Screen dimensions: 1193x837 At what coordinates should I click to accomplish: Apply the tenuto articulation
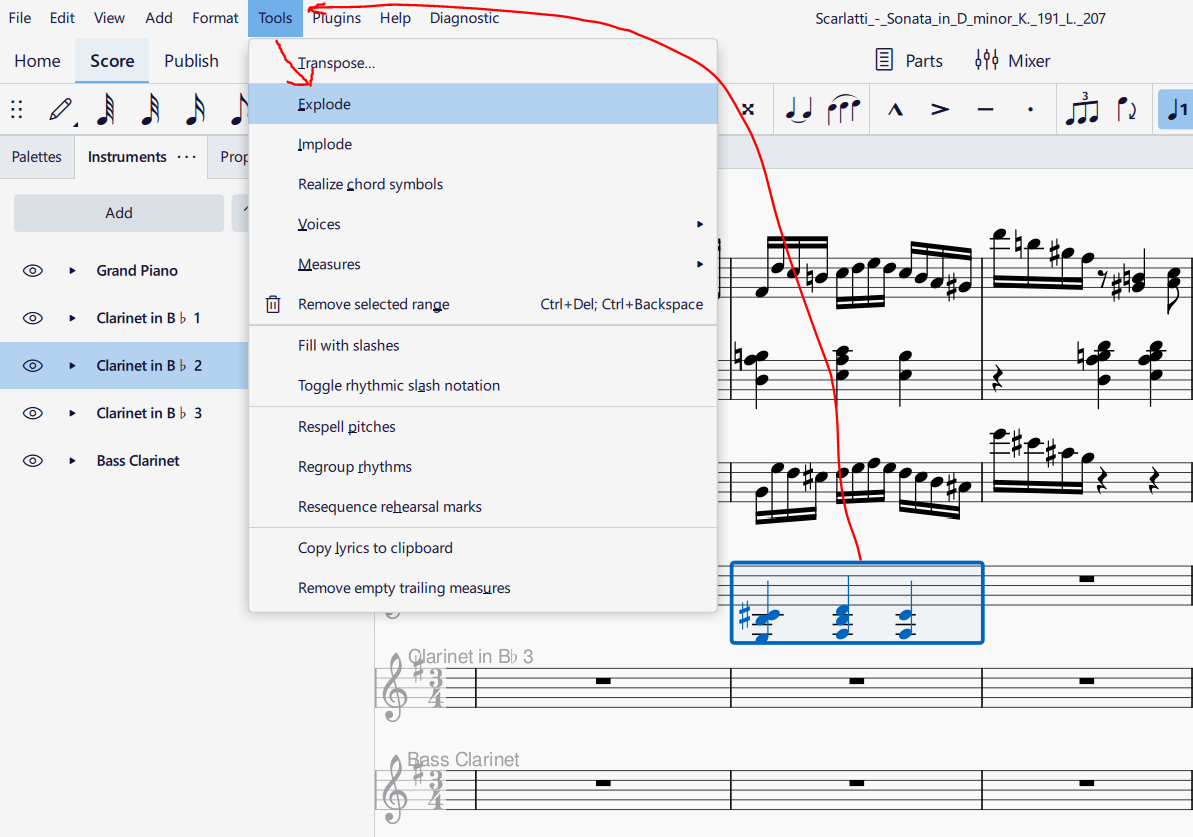985,110
